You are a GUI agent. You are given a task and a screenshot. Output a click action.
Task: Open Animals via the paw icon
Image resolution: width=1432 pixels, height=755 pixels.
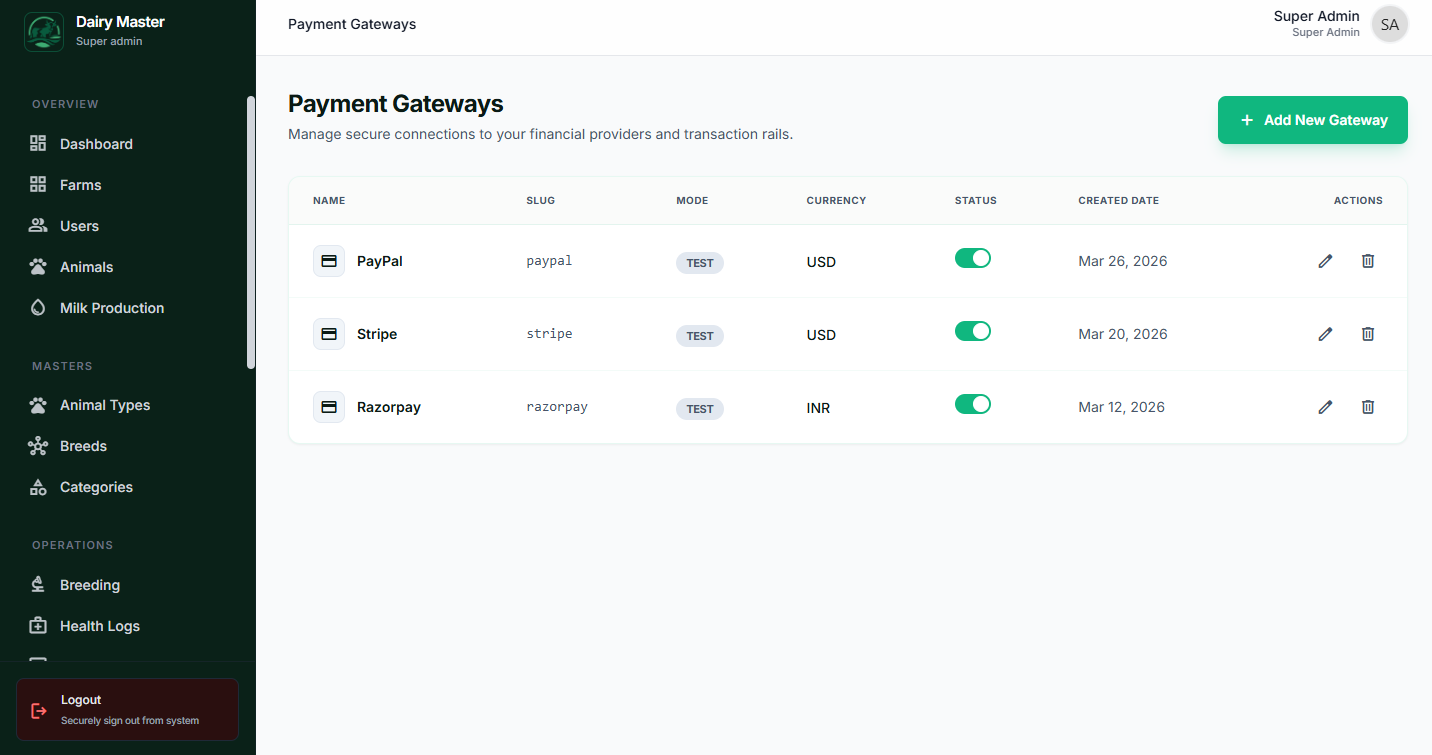(x=37, y=266)
